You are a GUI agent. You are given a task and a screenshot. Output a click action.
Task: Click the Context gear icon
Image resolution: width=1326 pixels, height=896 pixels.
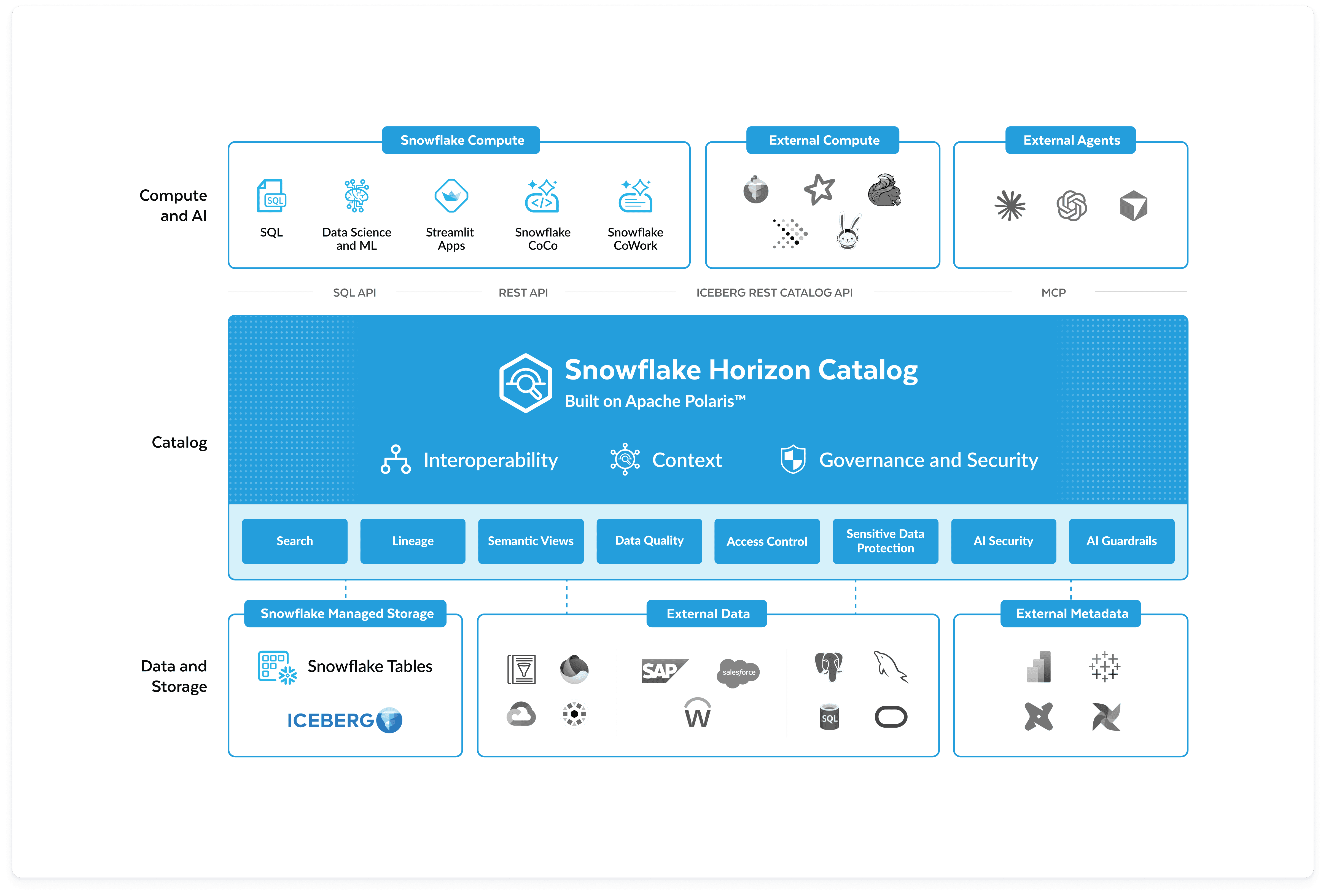[625, 459]
